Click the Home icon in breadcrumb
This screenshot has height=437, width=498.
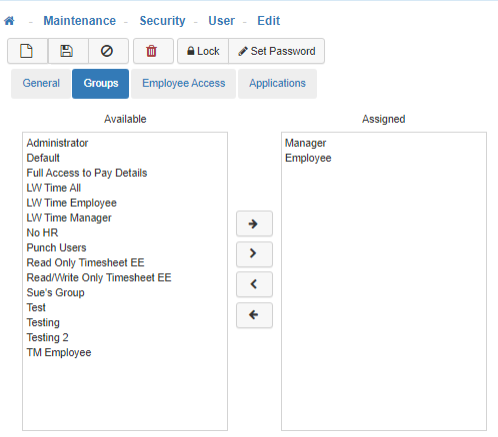[9, 21]
